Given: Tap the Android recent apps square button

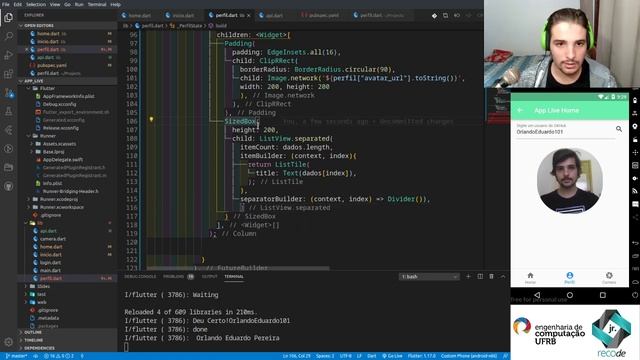Looking at the screenshot, I should click(602, 295).
